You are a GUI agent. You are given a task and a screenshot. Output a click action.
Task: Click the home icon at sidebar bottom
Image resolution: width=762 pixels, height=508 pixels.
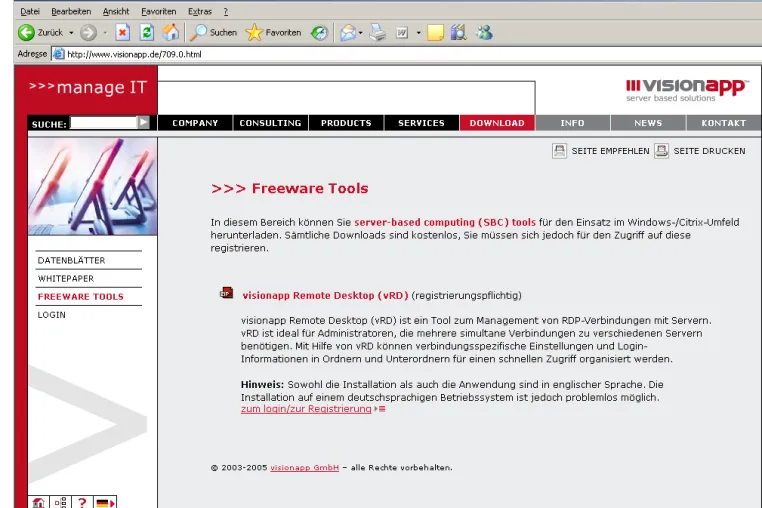[x=38, y=502]
